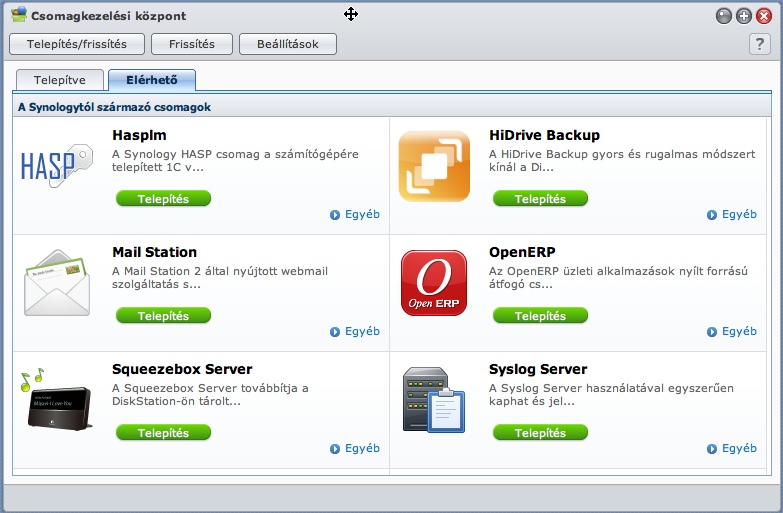The height and width of the screenshot is (513, 783).
Task: Click the Squeezebox Server device icon
Action: [x=56, y=400]
